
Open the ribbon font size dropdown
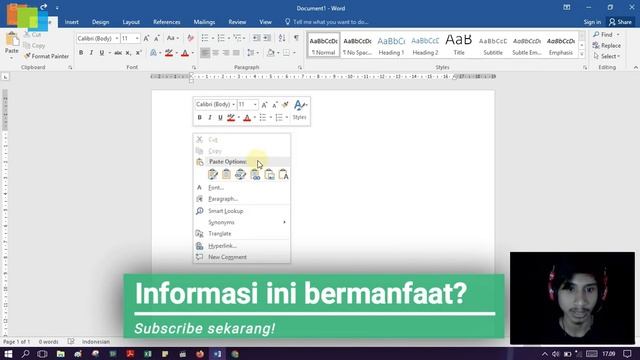tap(137, 38)
